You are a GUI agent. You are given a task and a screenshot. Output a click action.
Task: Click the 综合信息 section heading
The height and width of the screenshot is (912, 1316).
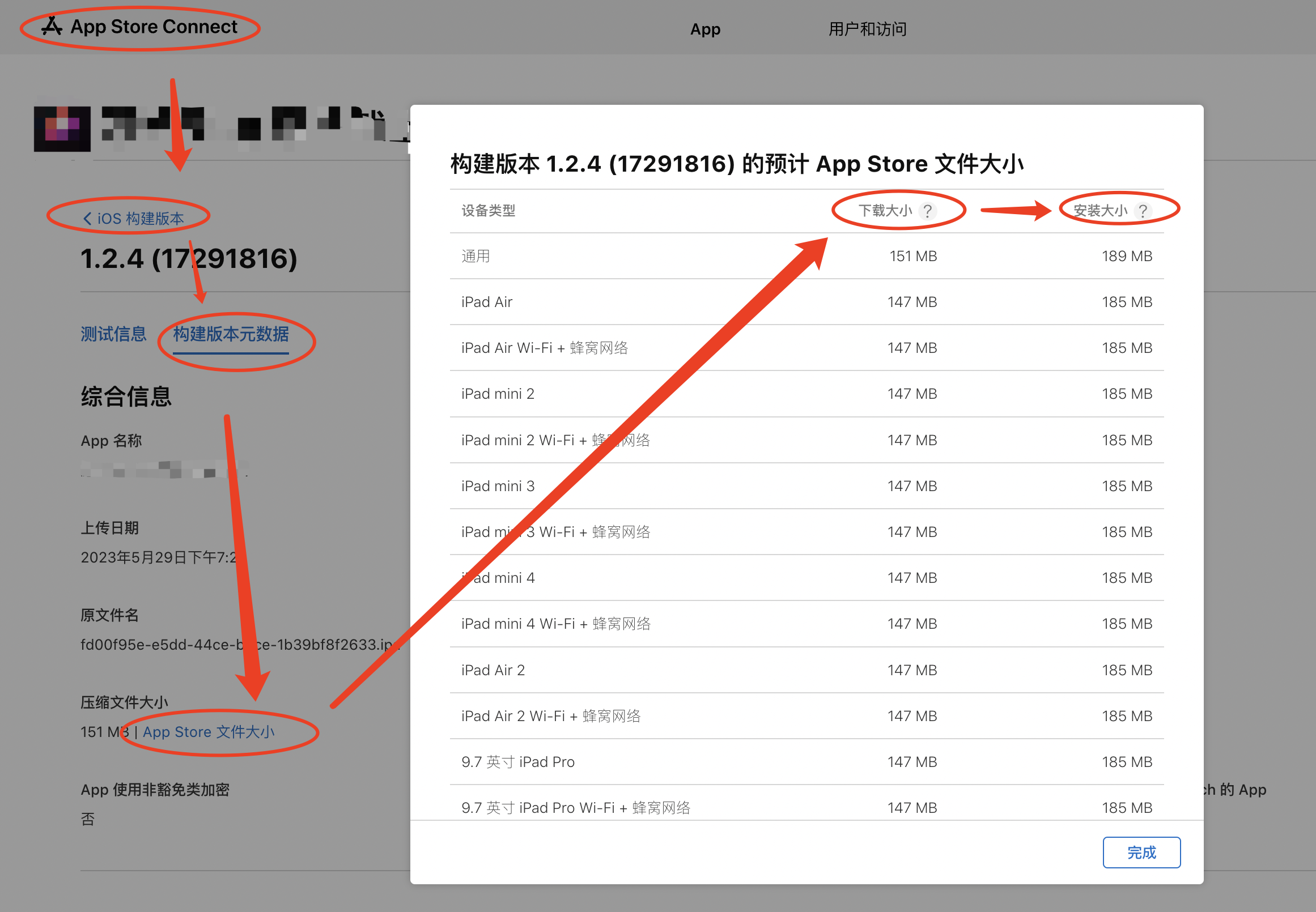click(x=126, y=397)
